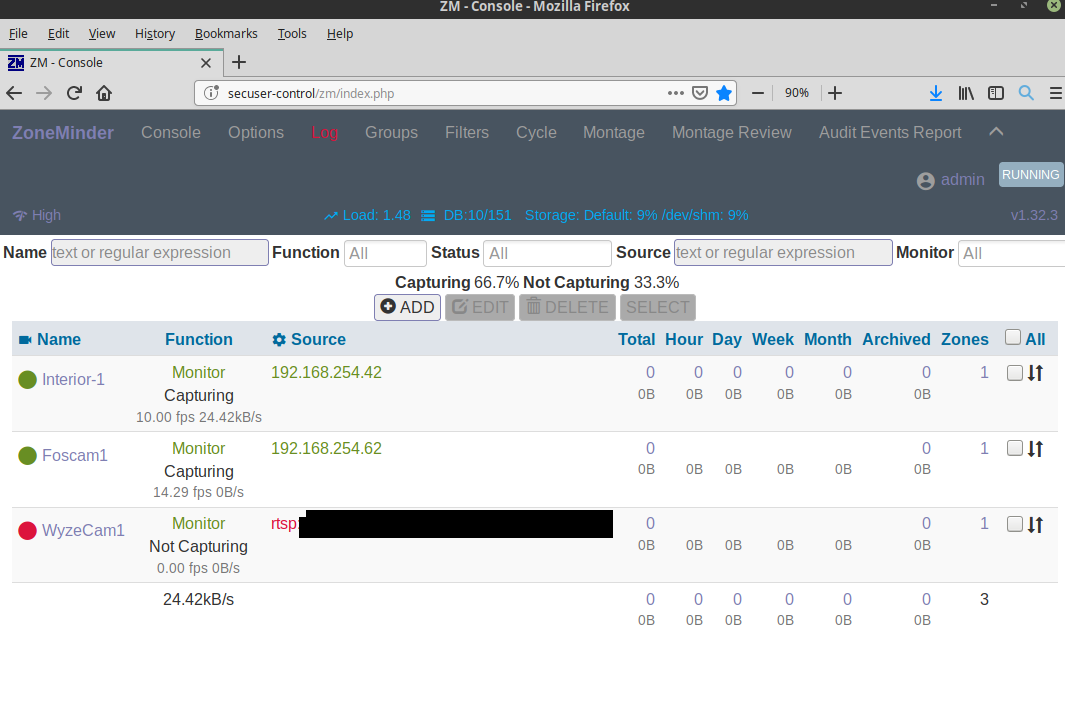This screenshot has width=1065, height=705.
Task: Open the Cycle view
Action: 536,132
